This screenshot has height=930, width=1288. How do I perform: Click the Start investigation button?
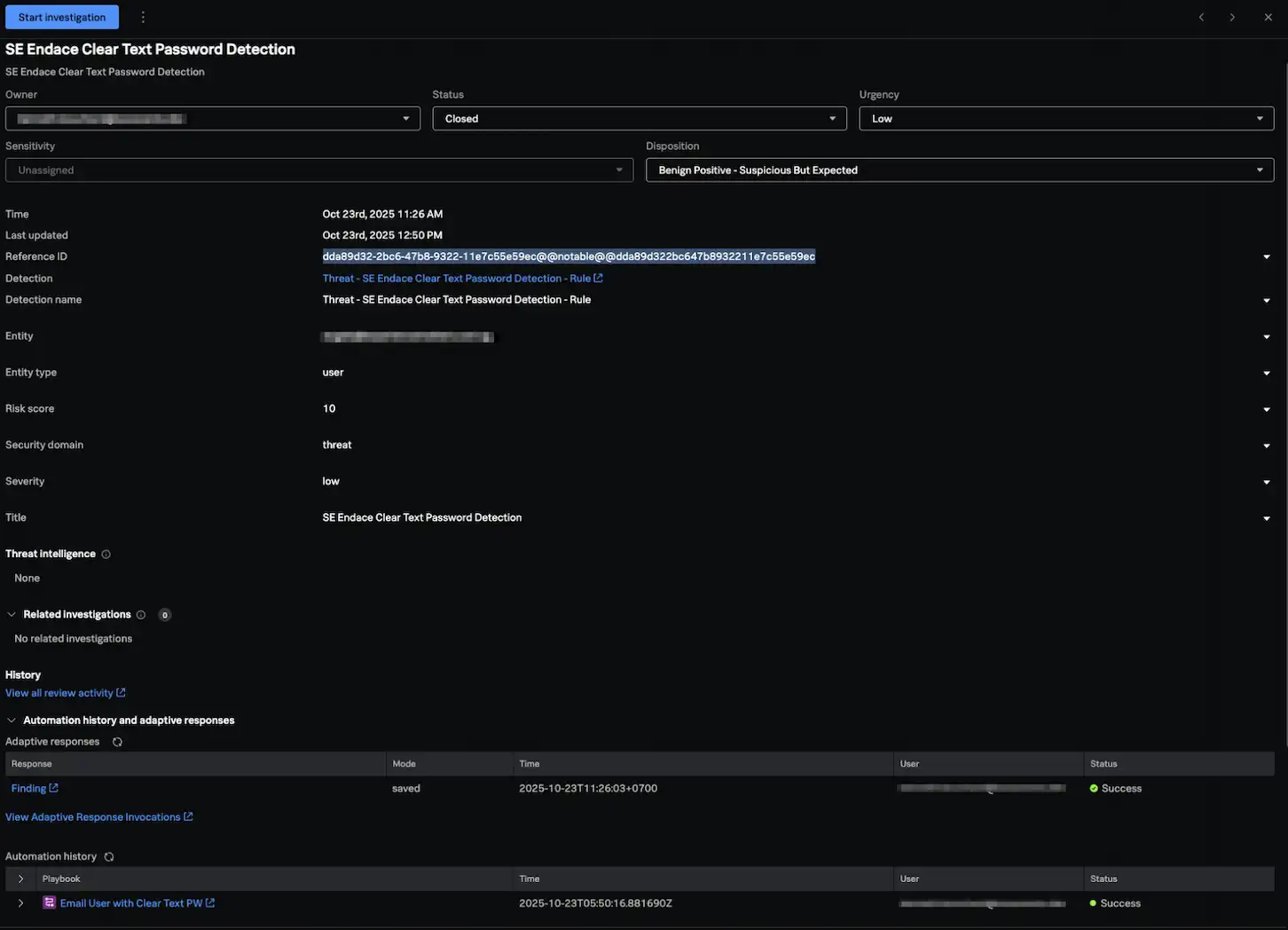tap(61, 16)
